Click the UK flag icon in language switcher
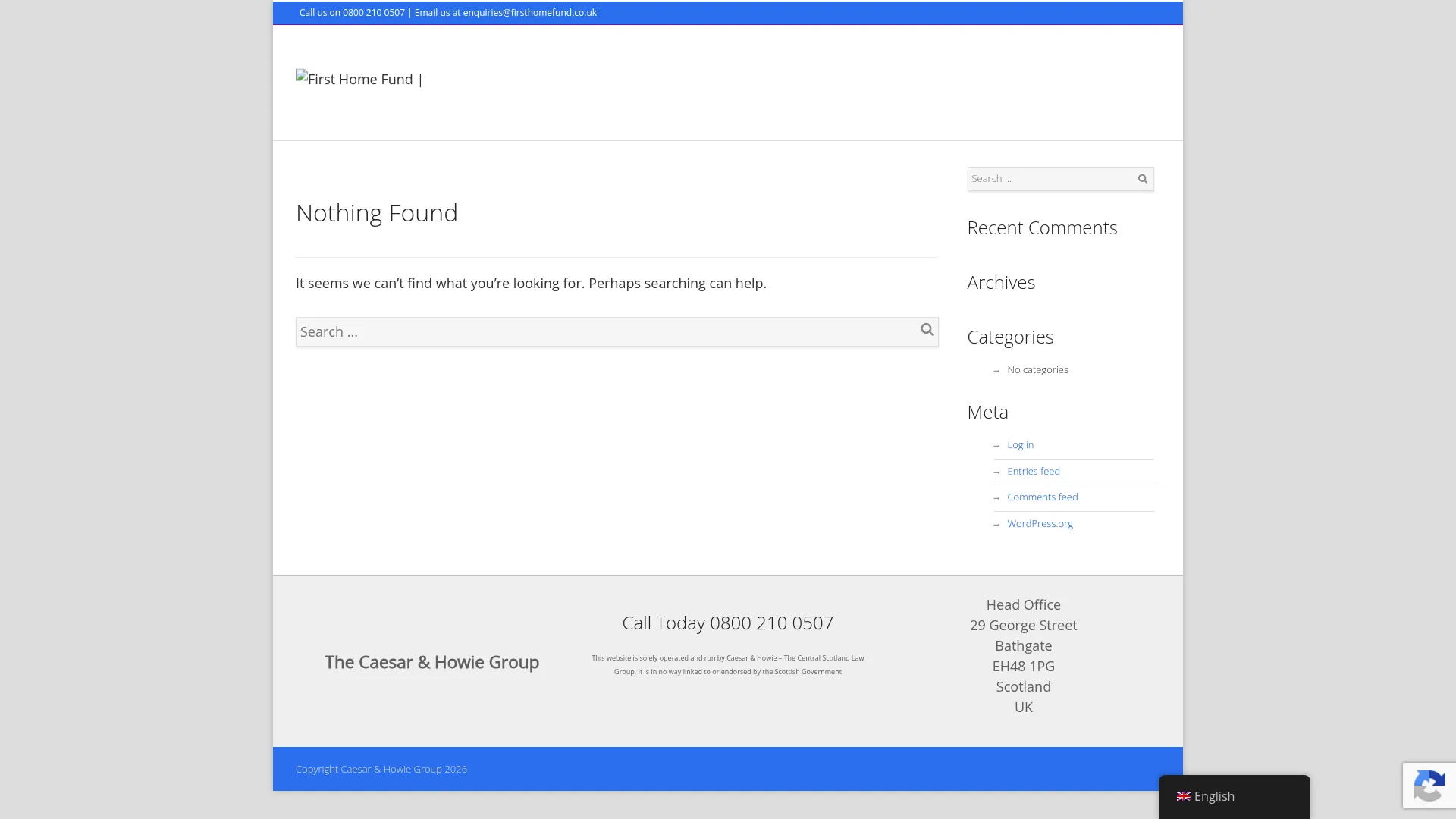This screenshot has height=819, width=1456. [x=1183, y=796]
